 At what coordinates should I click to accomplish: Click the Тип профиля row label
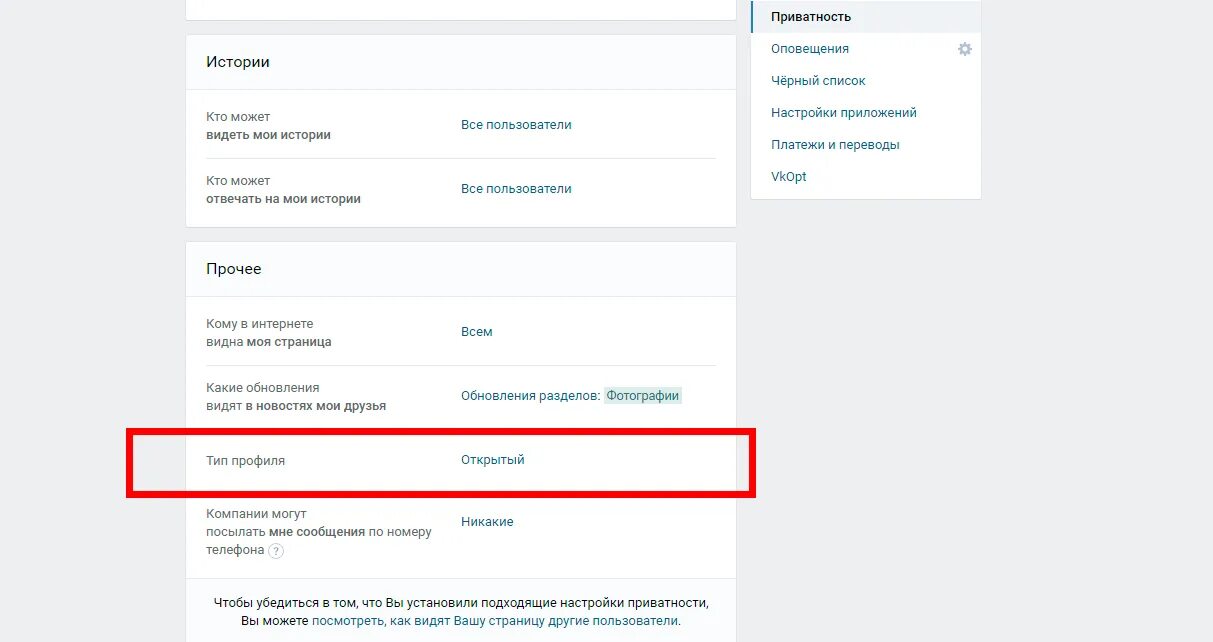click(246, 461)
